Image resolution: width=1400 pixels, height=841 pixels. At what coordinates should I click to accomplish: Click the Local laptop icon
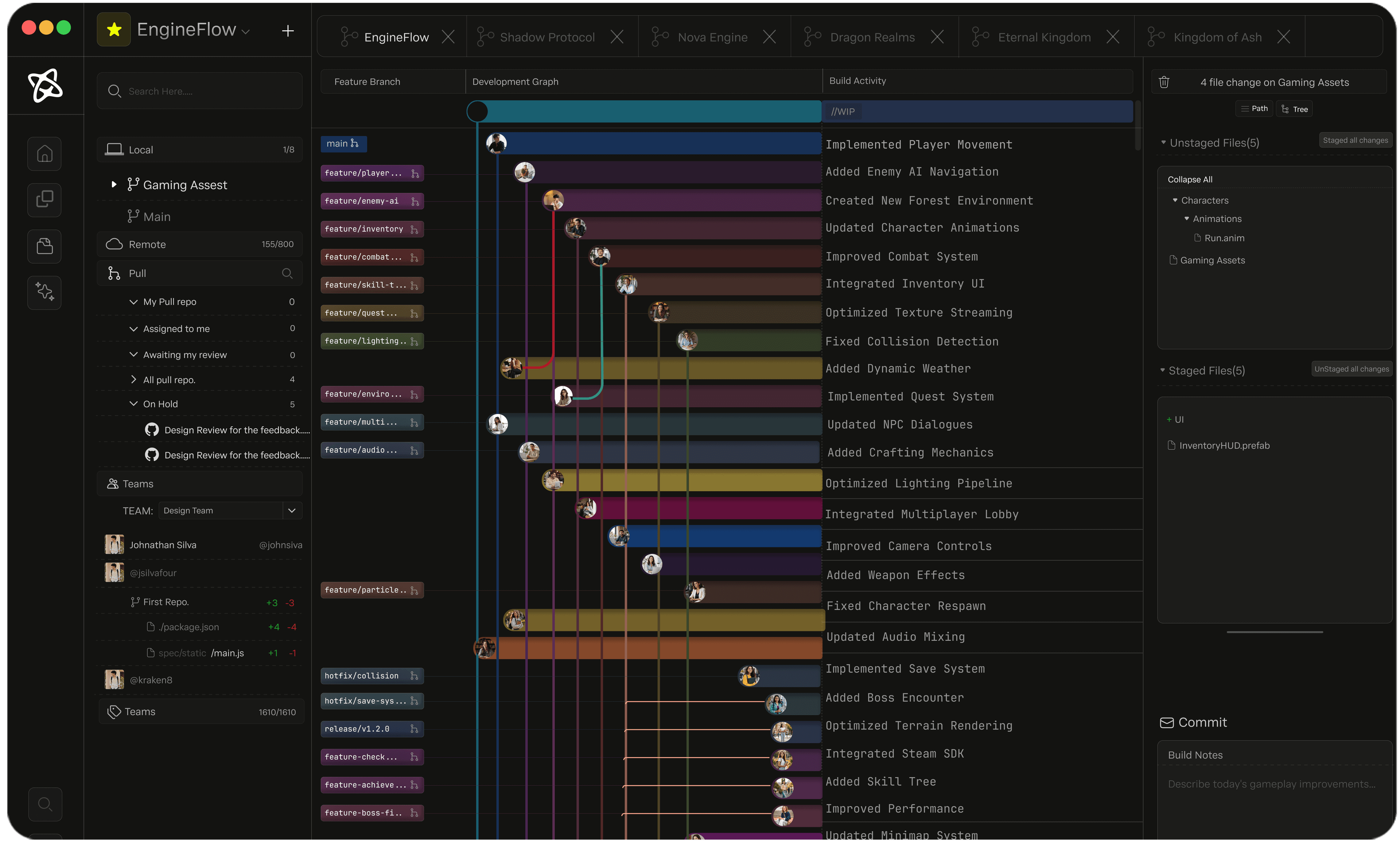pos(114,149)
